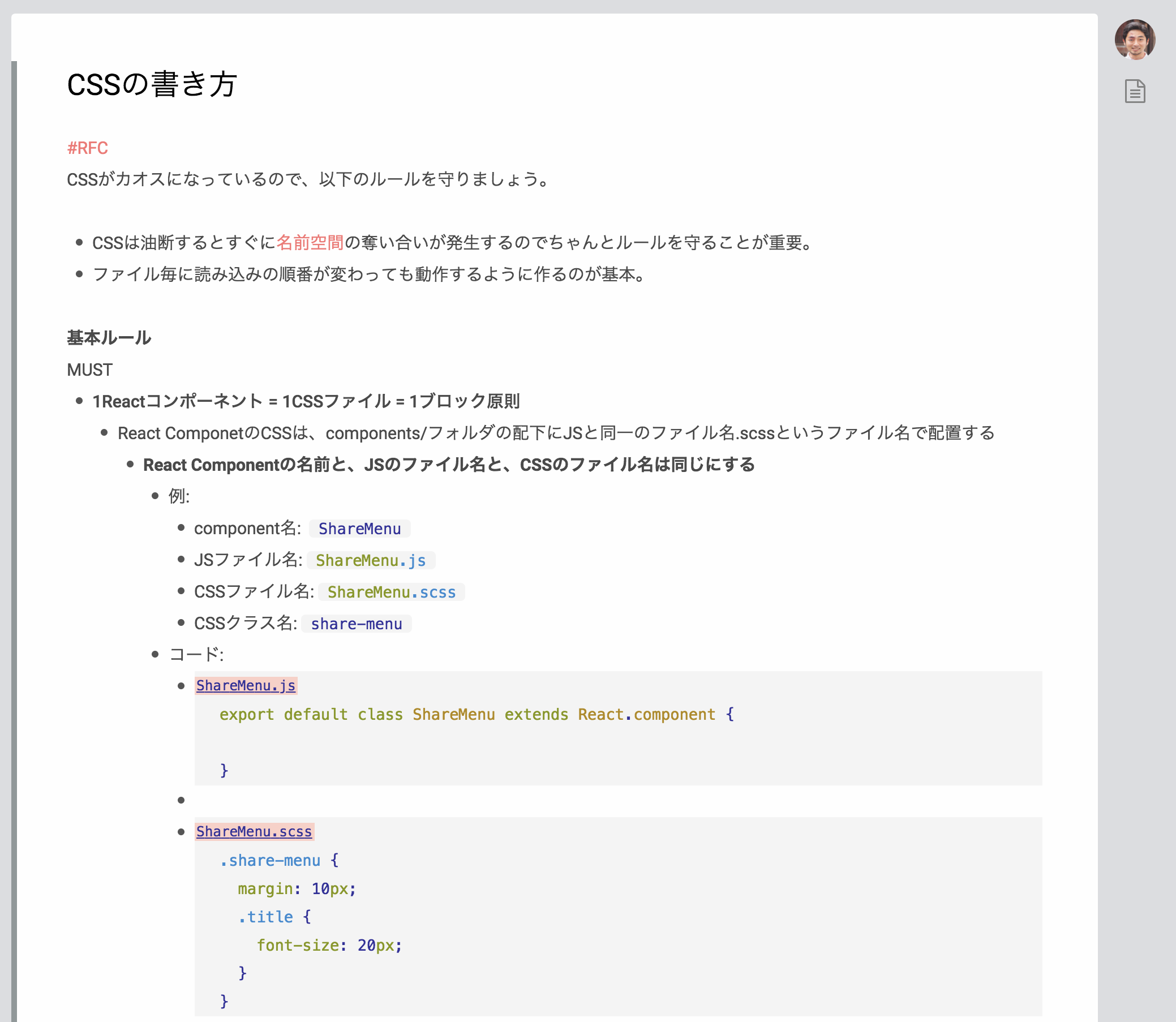The width and height of the screenshot is (1176, 1022).
Task: Click the bullet beside 例:
Action: tap(155, 496)
